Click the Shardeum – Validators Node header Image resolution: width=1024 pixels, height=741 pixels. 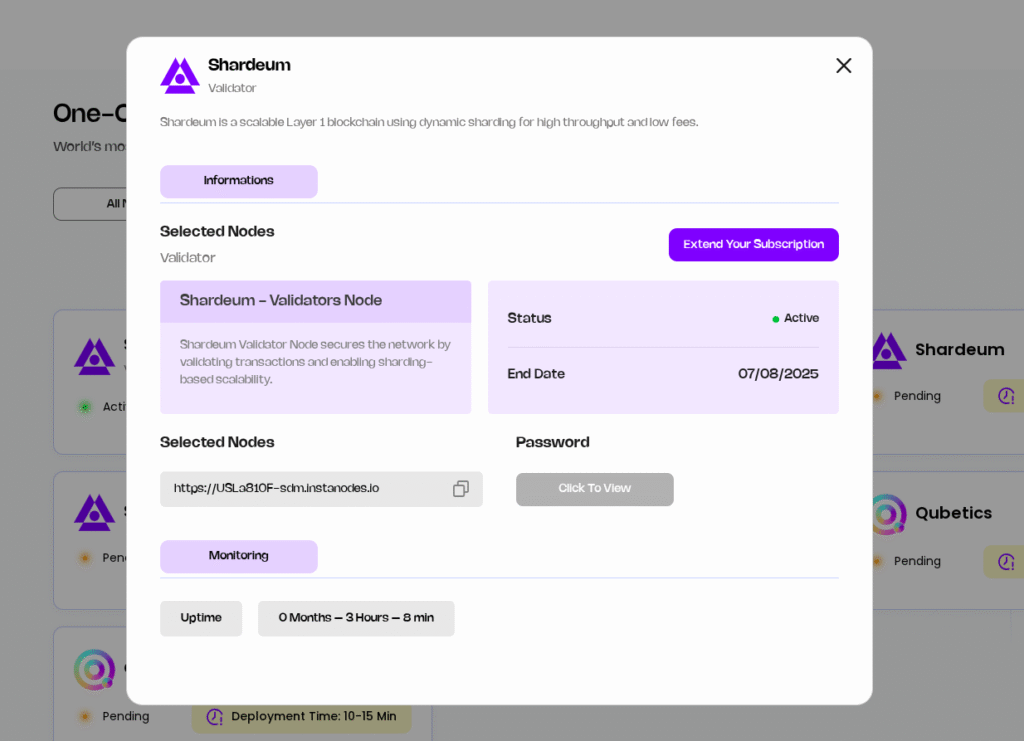(x=315, y=301)
